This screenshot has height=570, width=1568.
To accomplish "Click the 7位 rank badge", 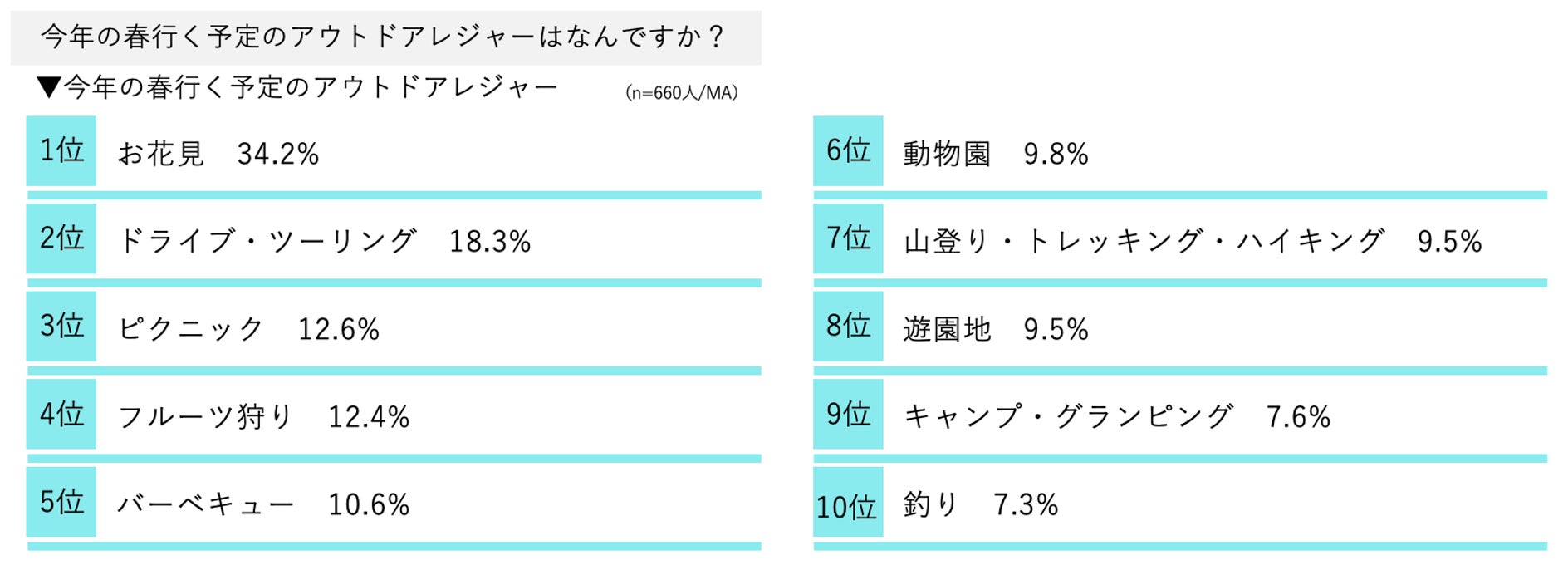I will click(848, 238).
